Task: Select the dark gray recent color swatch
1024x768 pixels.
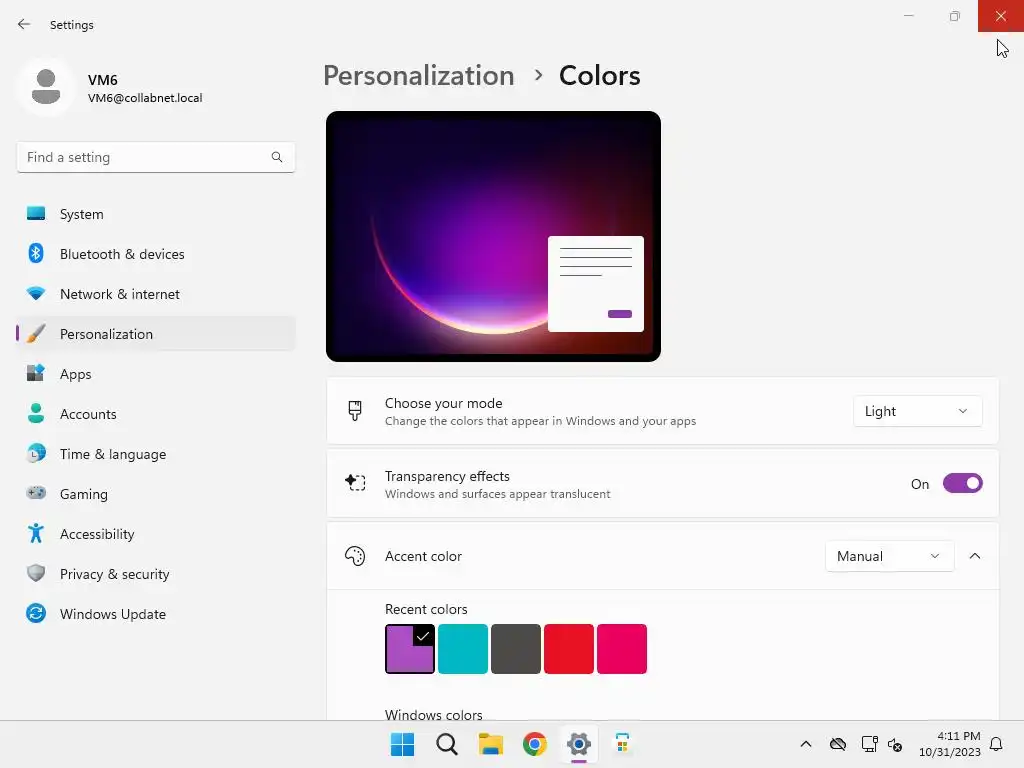Action: click(516, 648)
